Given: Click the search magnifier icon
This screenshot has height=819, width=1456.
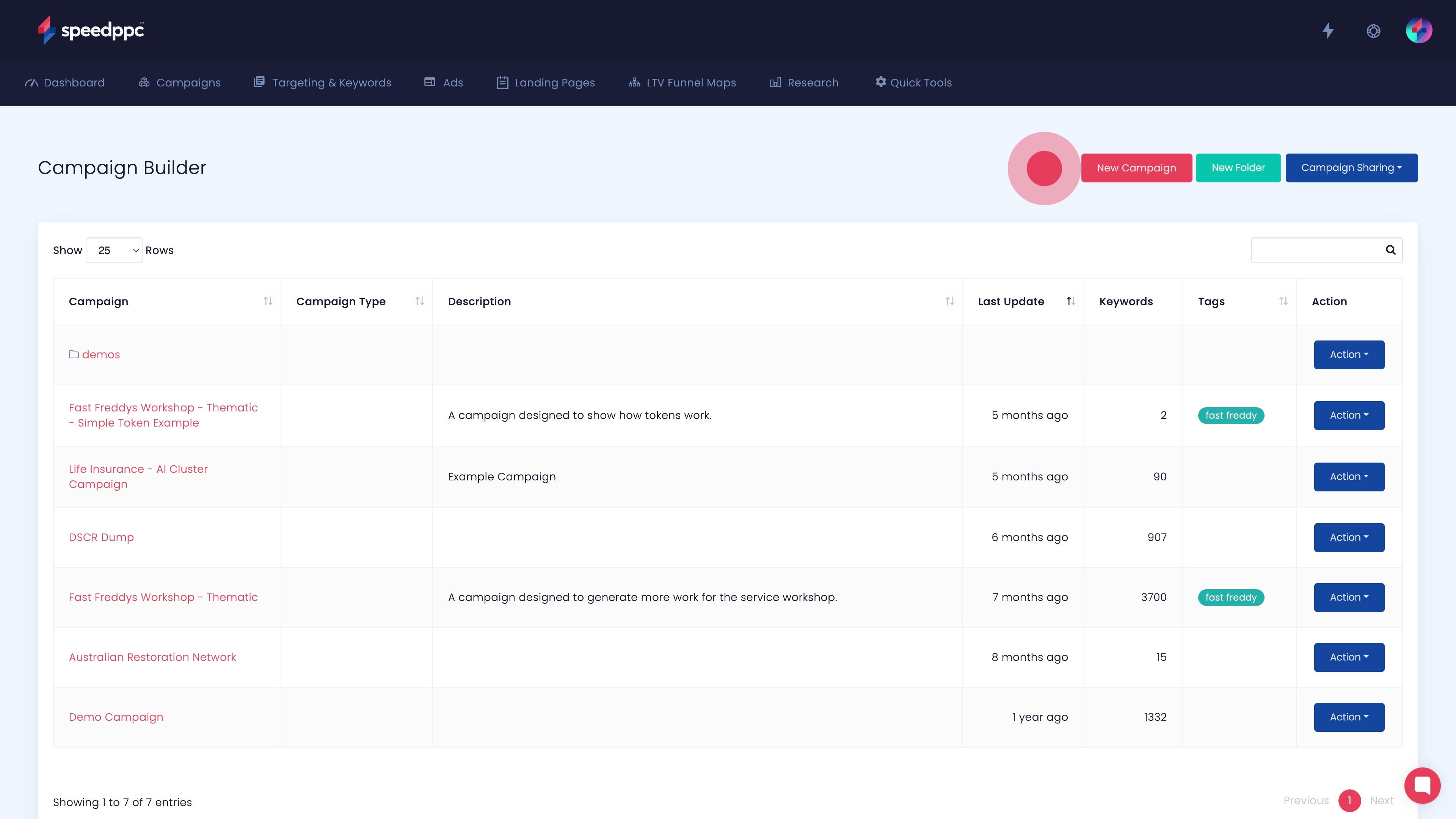Looking at the screenshot, I should 1390,250.
